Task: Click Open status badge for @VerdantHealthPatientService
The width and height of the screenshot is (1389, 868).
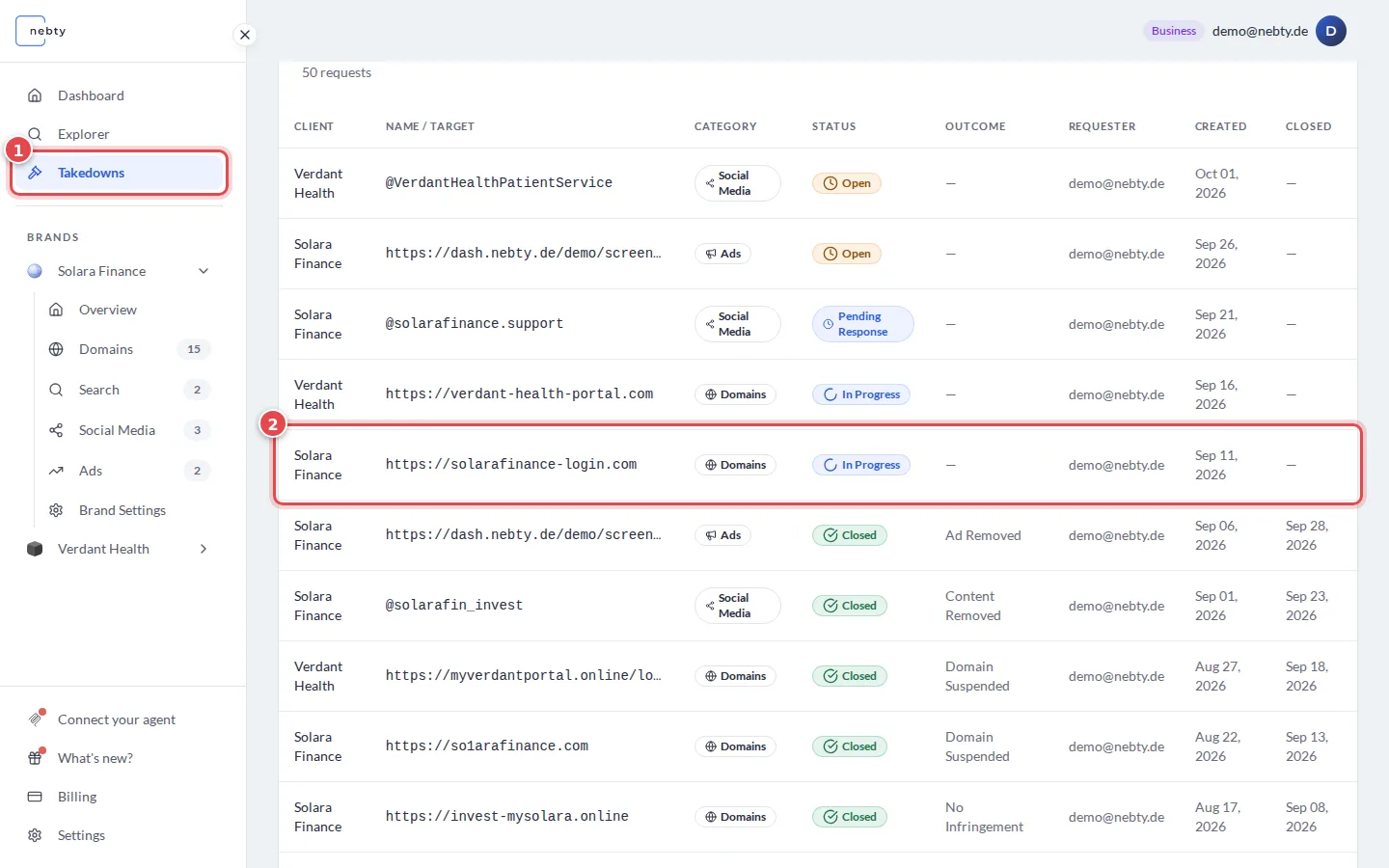Action: coord(847,183)
